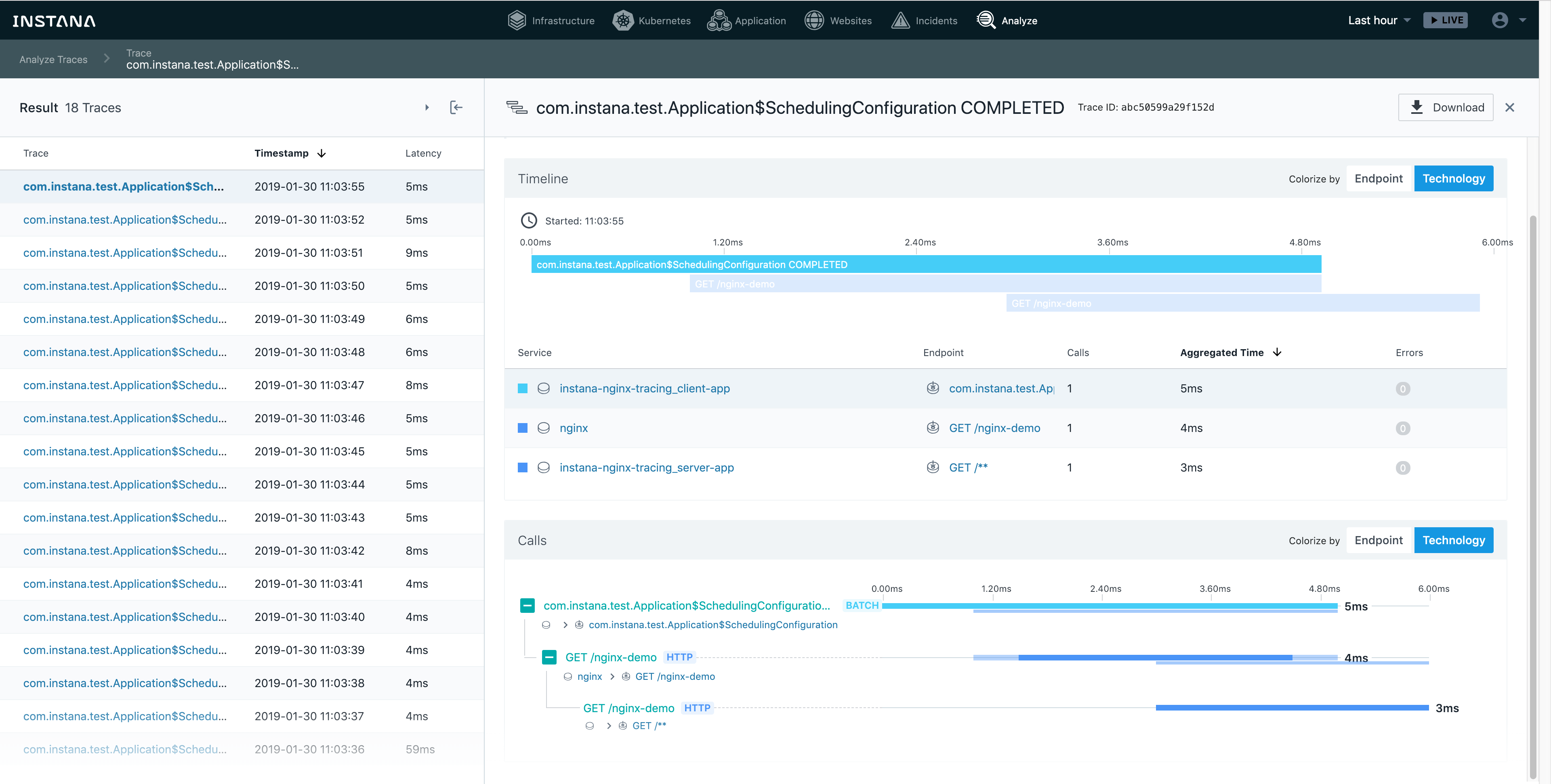The height and width of the screenshot is (784, 1551).
Task: Open the instana-nginx-tracing_server-app service link
Action: (x=646, y=467)
